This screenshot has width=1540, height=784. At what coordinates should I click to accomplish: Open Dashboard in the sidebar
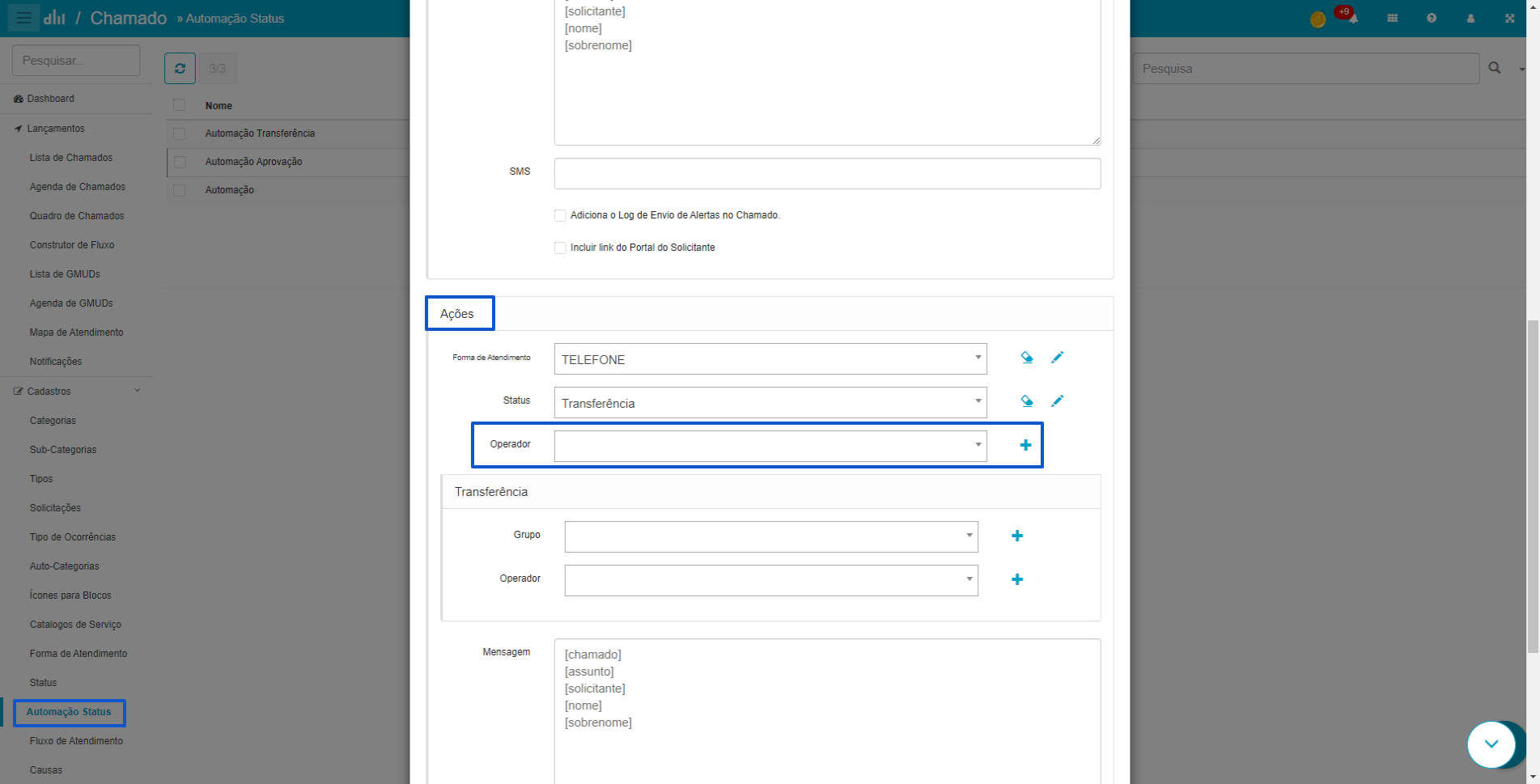(50, 99)
